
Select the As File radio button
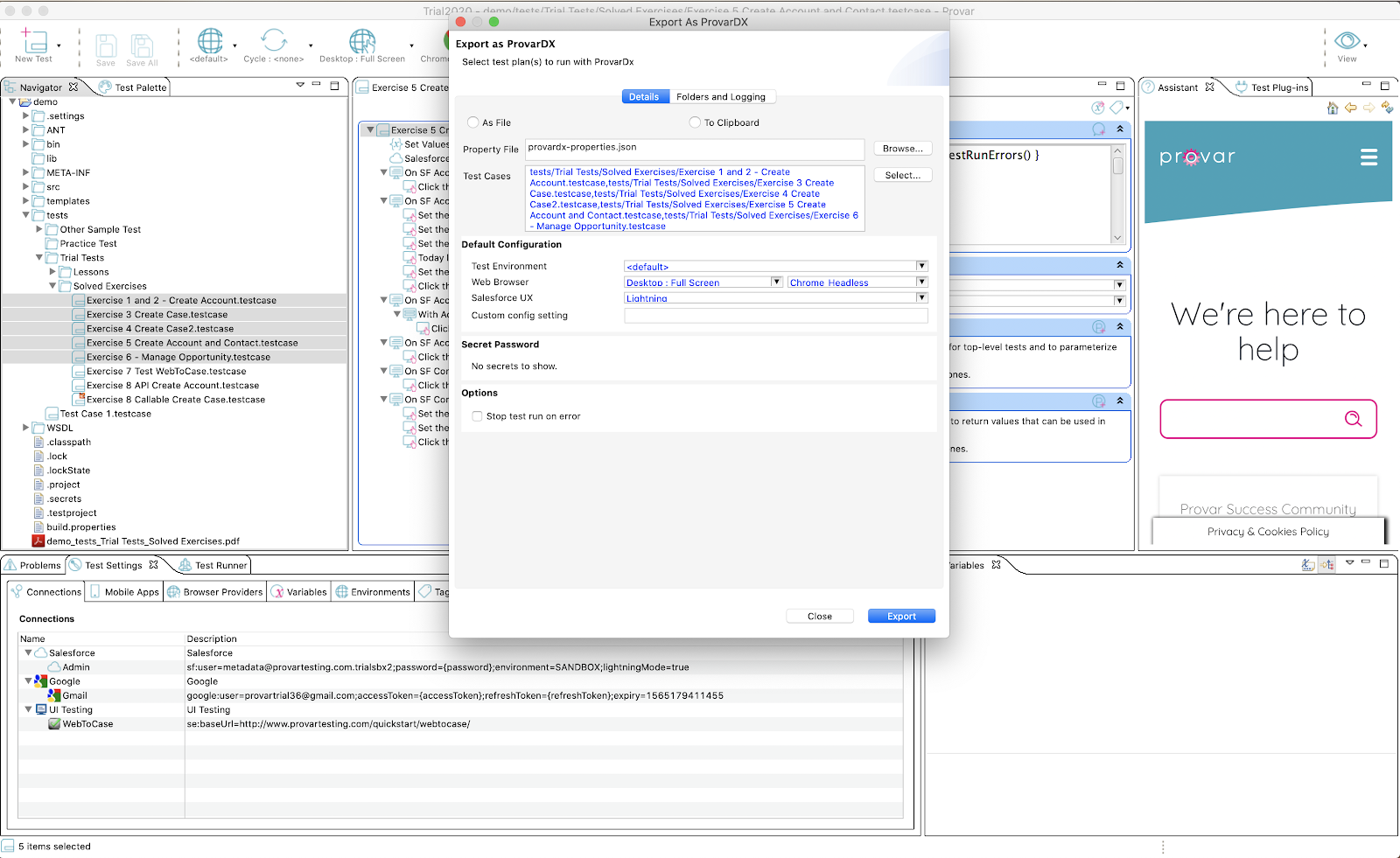click(x=473, y=122)
